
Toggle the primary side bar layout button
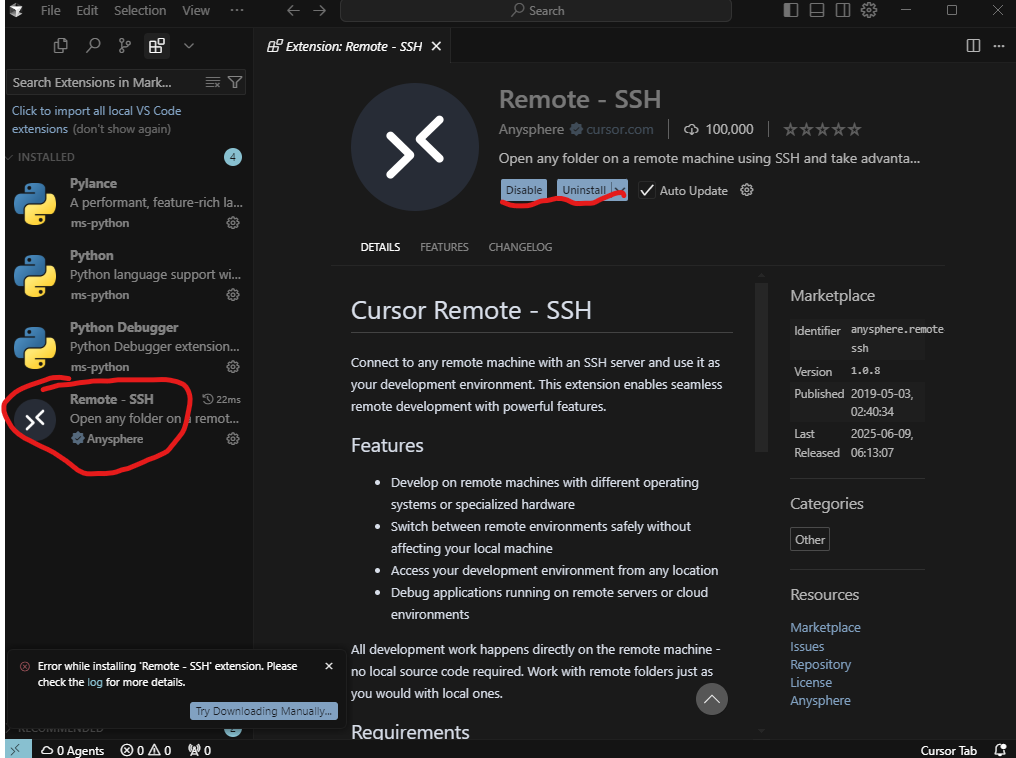[x=791, y=11]
